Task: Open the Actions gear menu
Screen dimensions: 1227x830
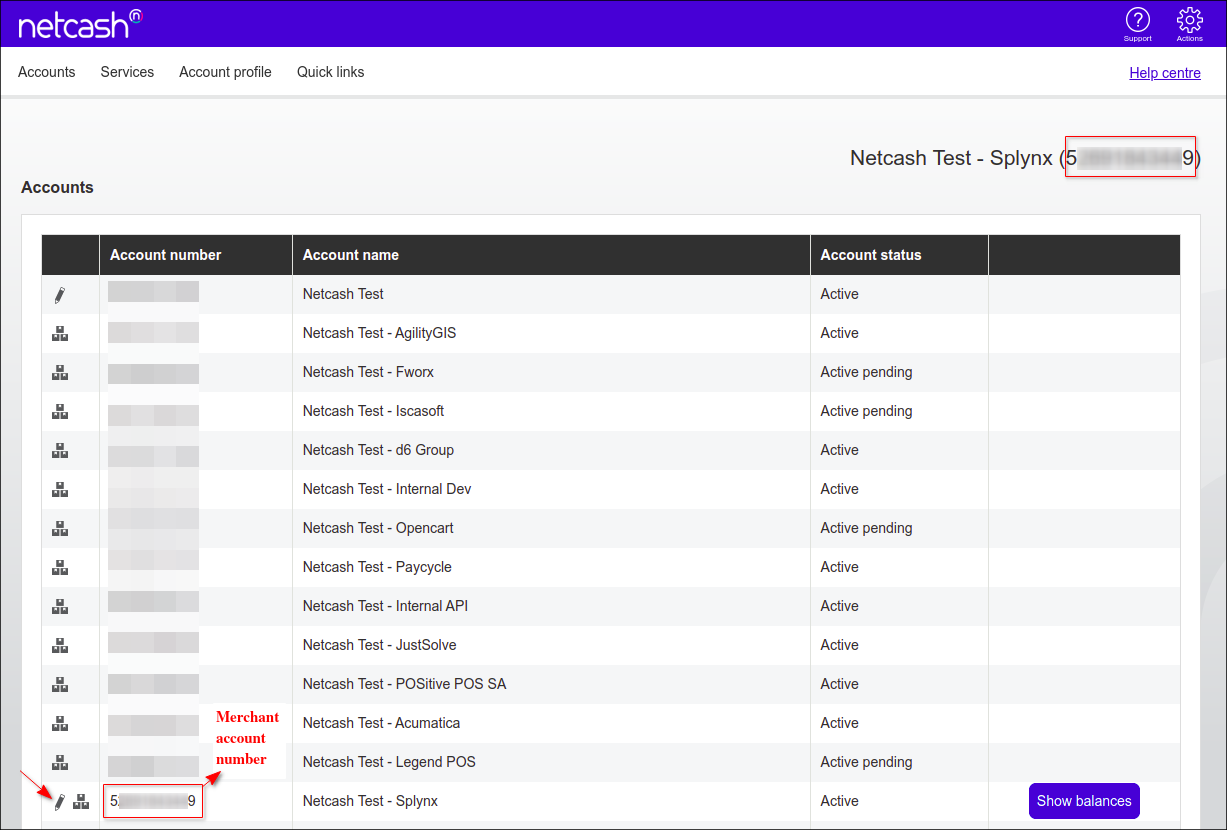Action: coord(1189,21)
